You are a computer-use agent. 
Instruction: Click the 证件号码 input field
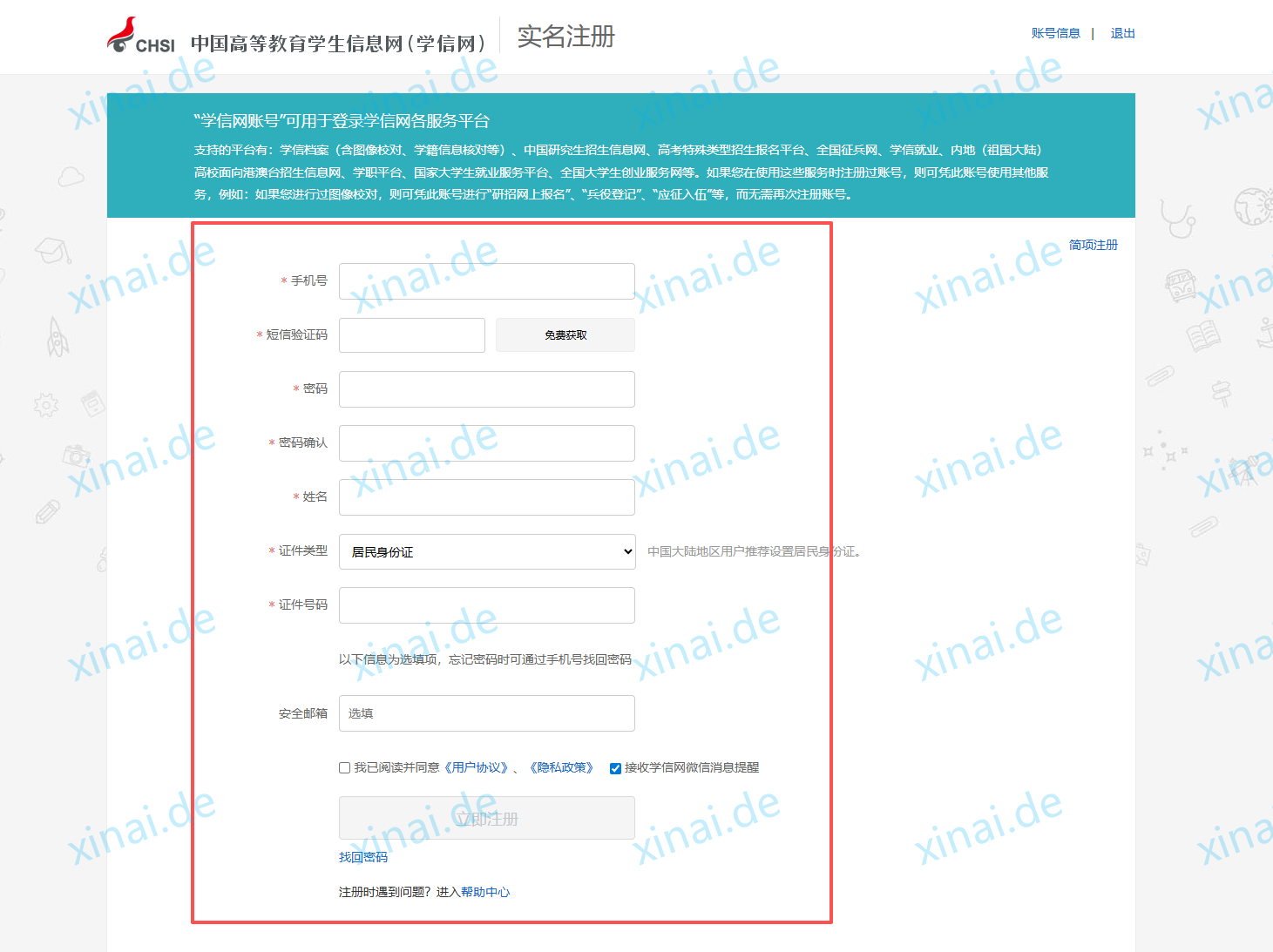[486, 605]
